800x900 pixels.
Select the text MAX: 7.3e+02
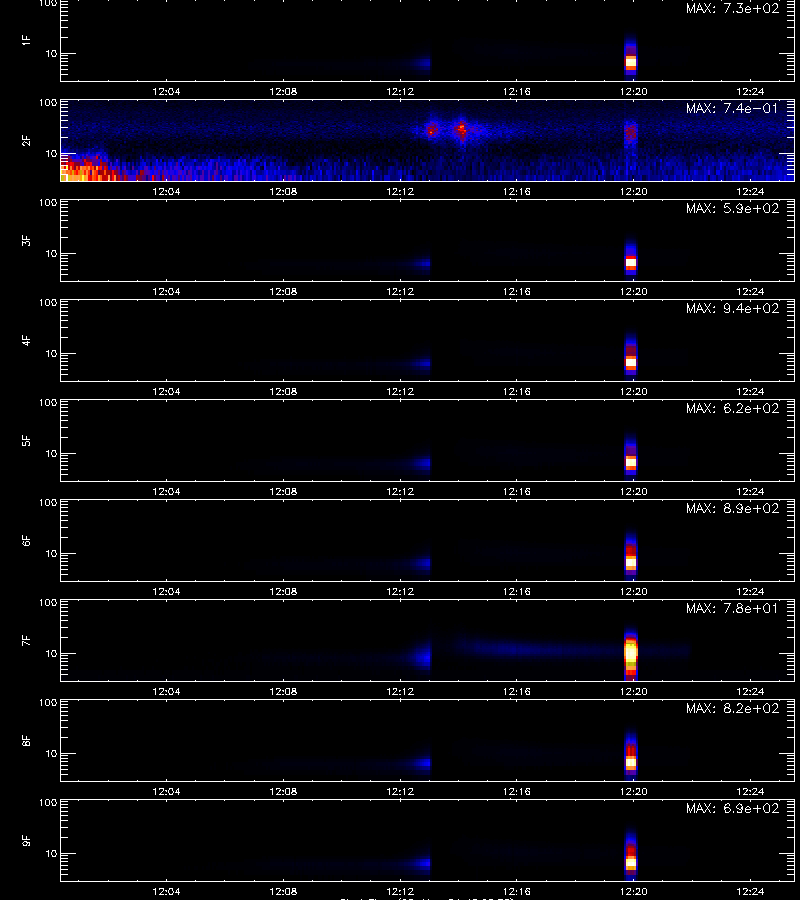(x=732, y=9)
